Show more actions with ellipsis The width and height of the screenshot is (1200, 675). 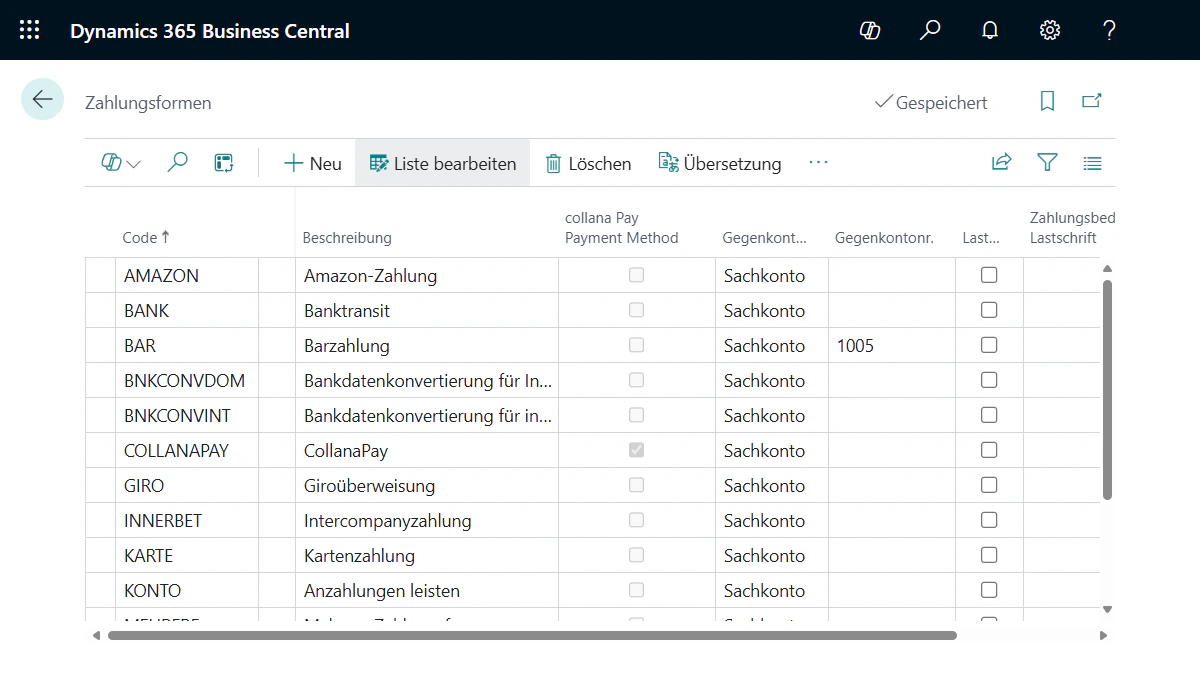tap(818, 162)
